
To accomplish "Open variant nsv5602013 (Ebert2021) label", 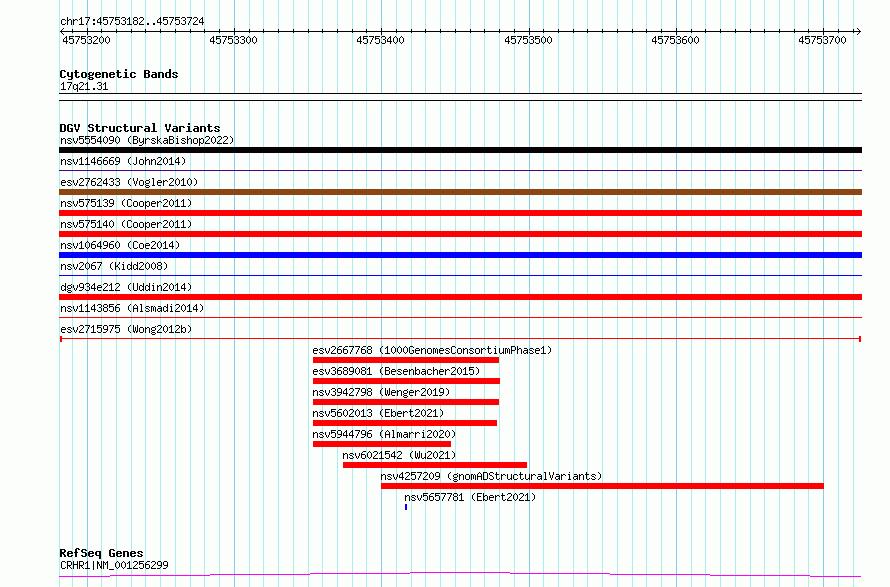I will click(378, 413).
